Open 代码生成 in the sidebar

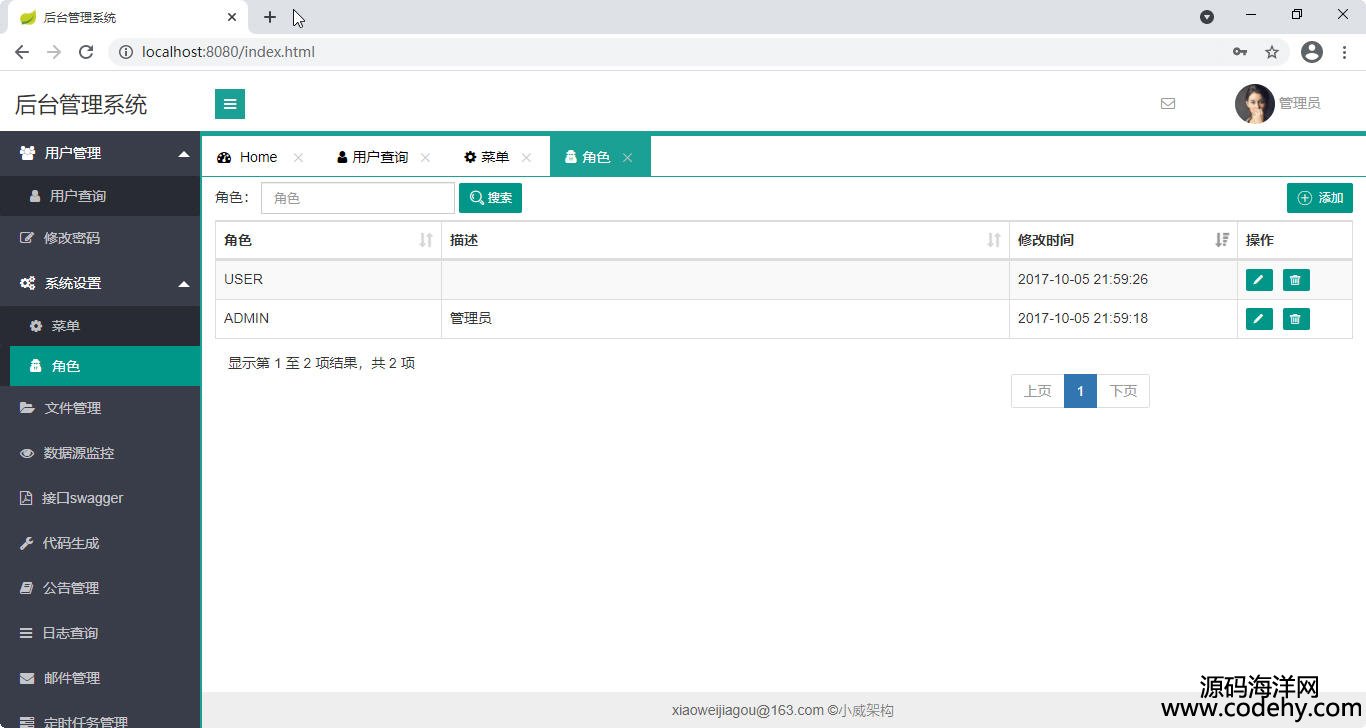click(100, 543)
